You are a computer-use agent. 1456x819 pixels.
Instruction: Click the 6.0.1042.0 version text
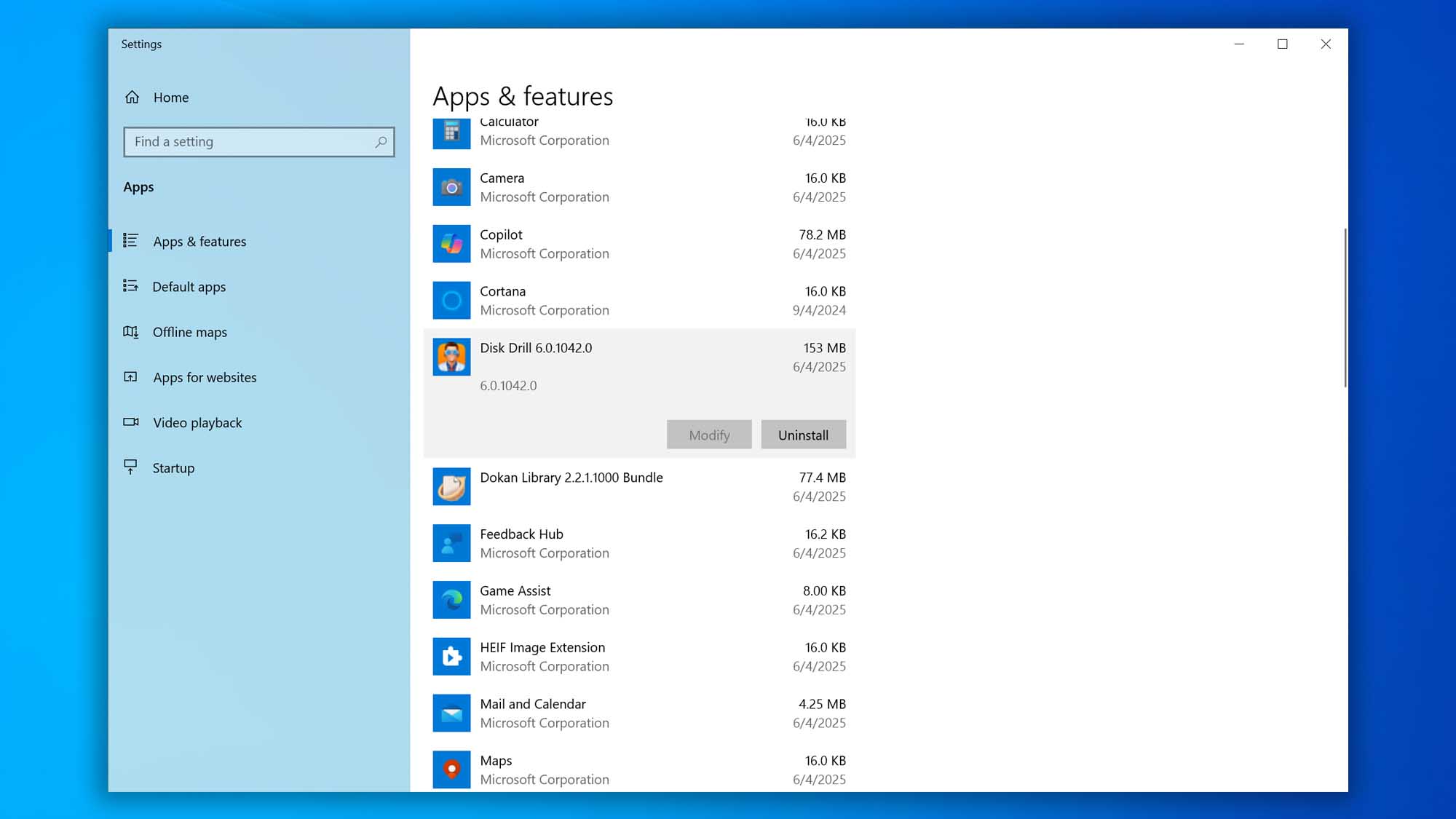pyautogui.click(x=508, y=386)
